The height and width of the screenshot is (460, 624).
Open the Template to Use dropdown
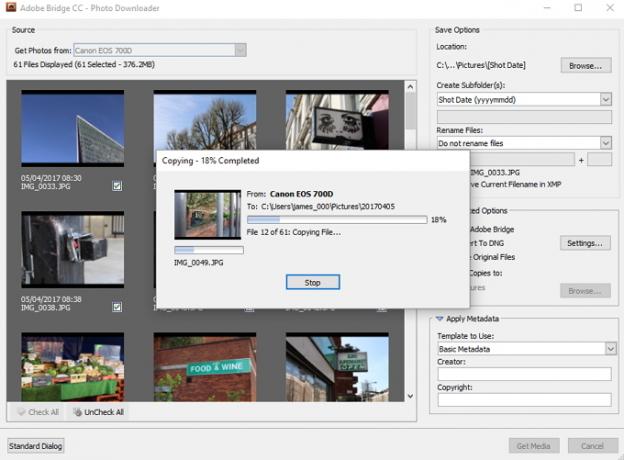click(610, 349)
